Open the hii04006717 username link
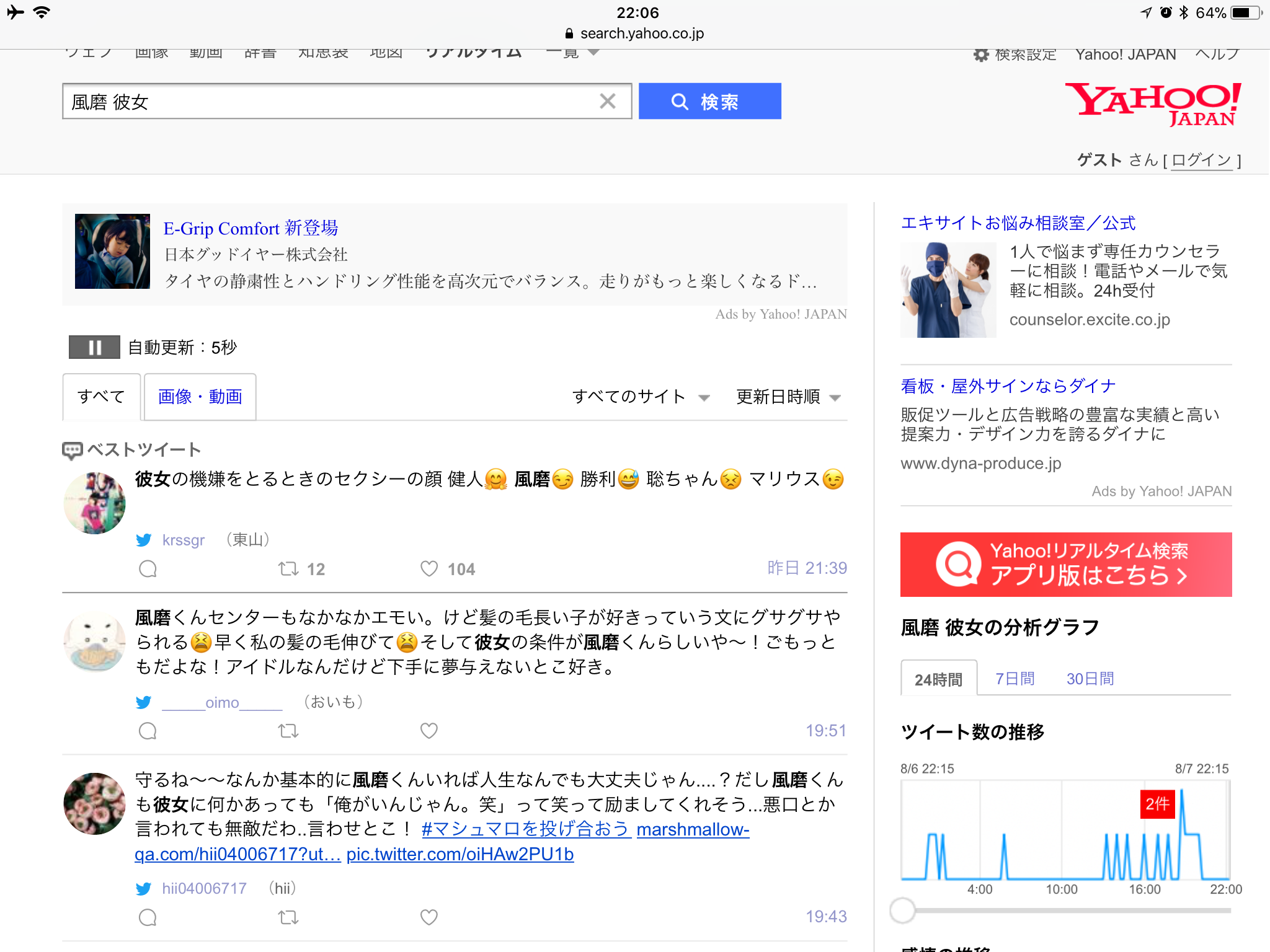 click(204, 889)
